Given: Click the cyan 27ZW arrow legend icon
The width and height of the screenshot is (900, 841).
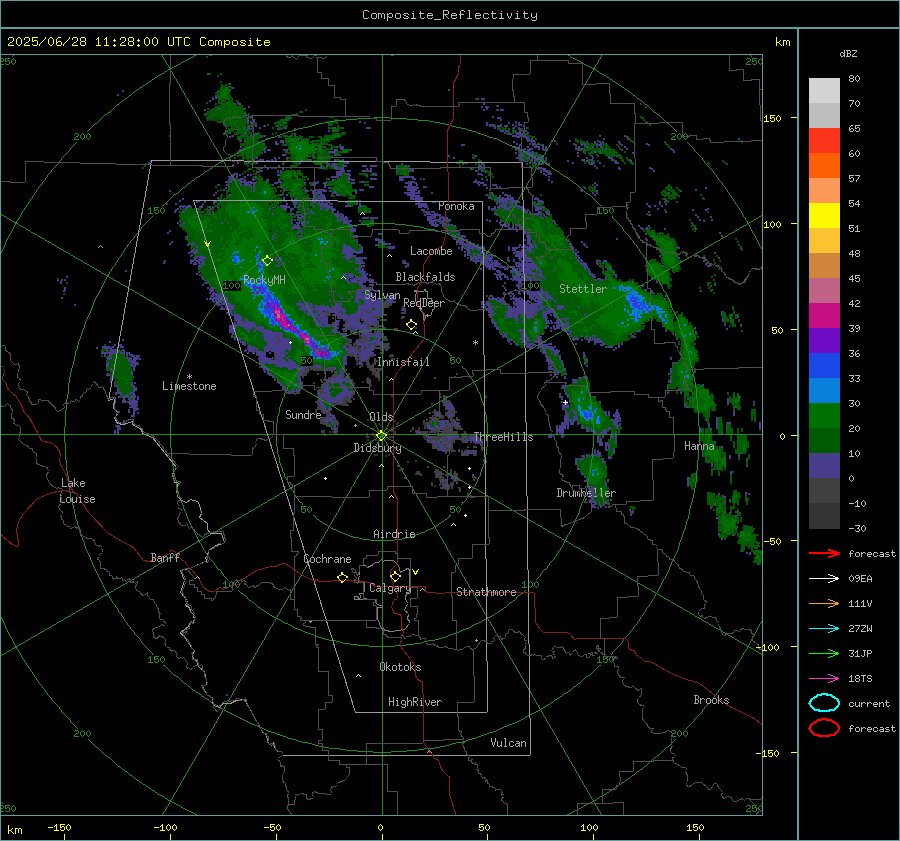Looking at the screenshot, I should click(824, 629).
